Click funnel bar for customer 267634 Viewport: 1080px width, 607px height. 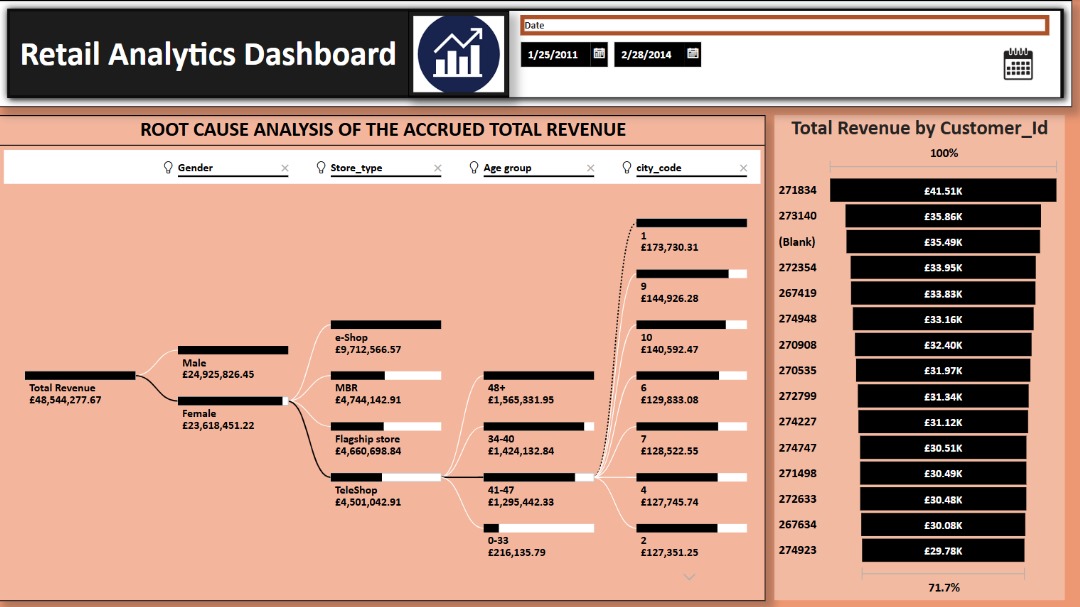click(x=943, y=525)
